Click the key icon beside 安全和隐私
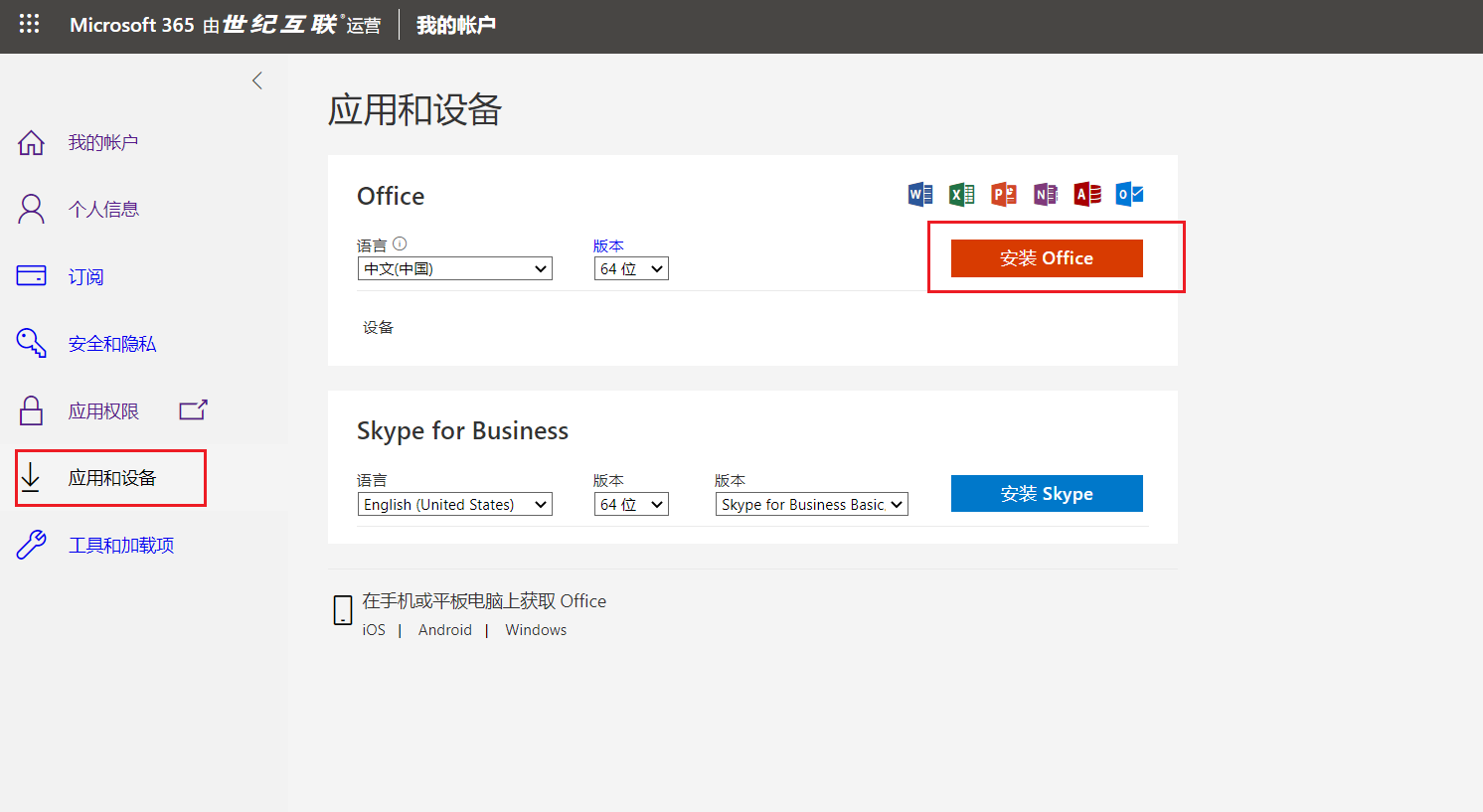 click(32, 343)
